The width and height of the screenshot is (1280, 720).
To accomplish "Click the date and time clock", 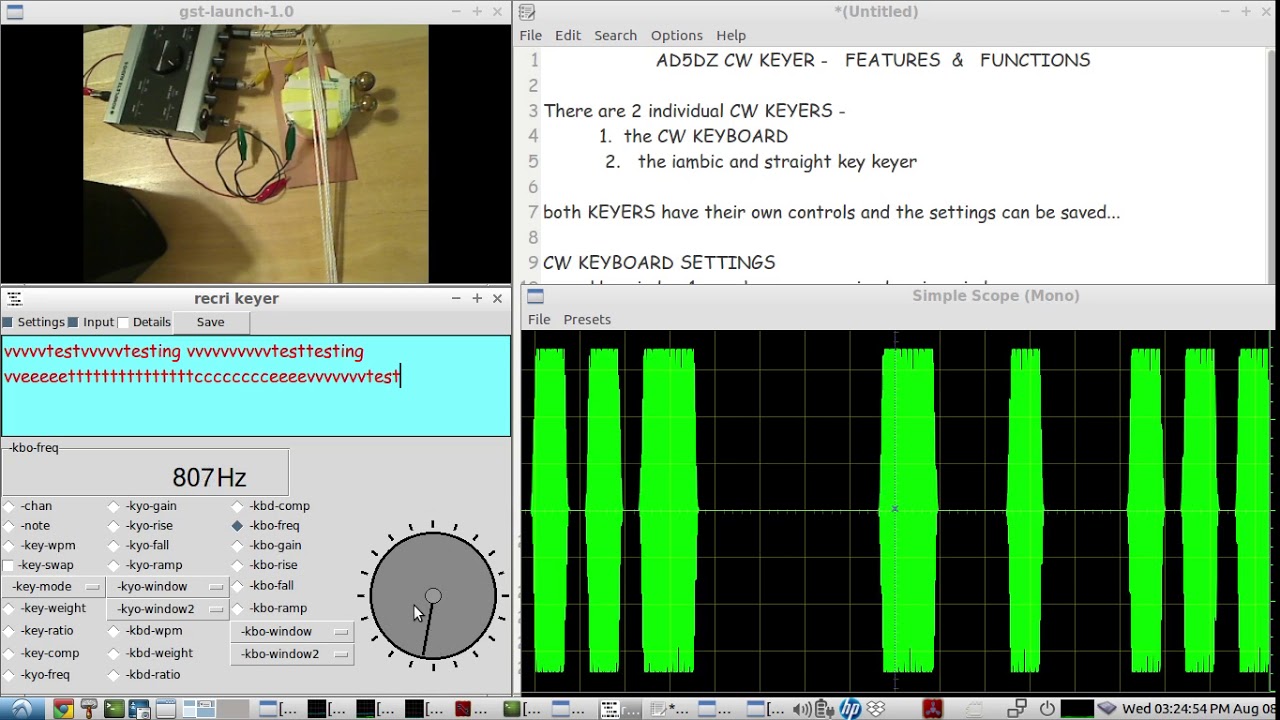I will [1200, 709].
